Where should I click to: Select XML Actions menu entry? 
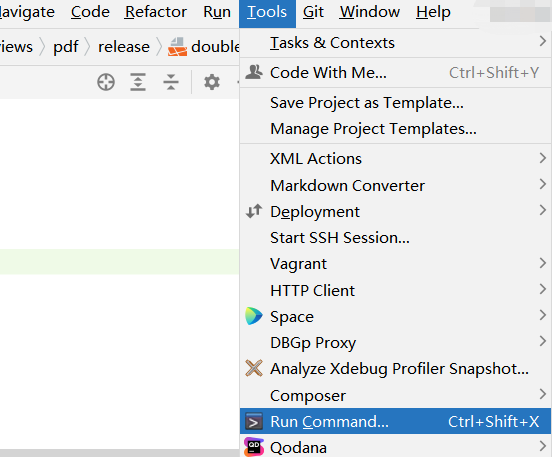coord(395,159)
